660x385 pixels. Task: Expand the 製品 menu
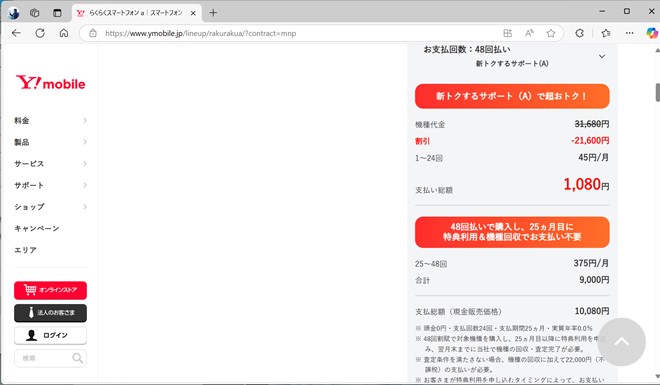[51, 142]
